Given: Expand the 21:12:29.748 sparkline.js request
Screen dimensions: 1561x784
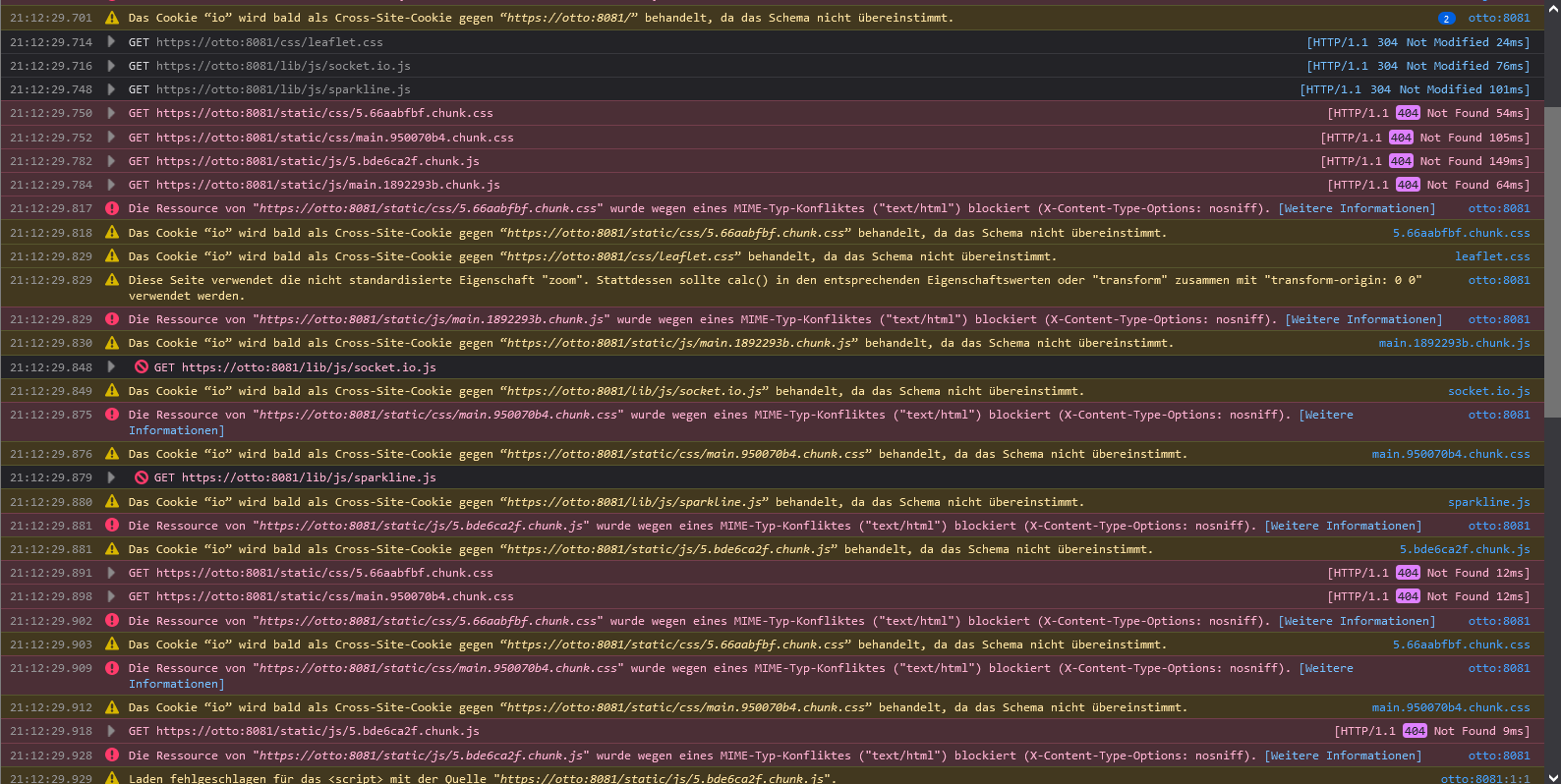Looking at the screenshot, I should click(111, 89).
